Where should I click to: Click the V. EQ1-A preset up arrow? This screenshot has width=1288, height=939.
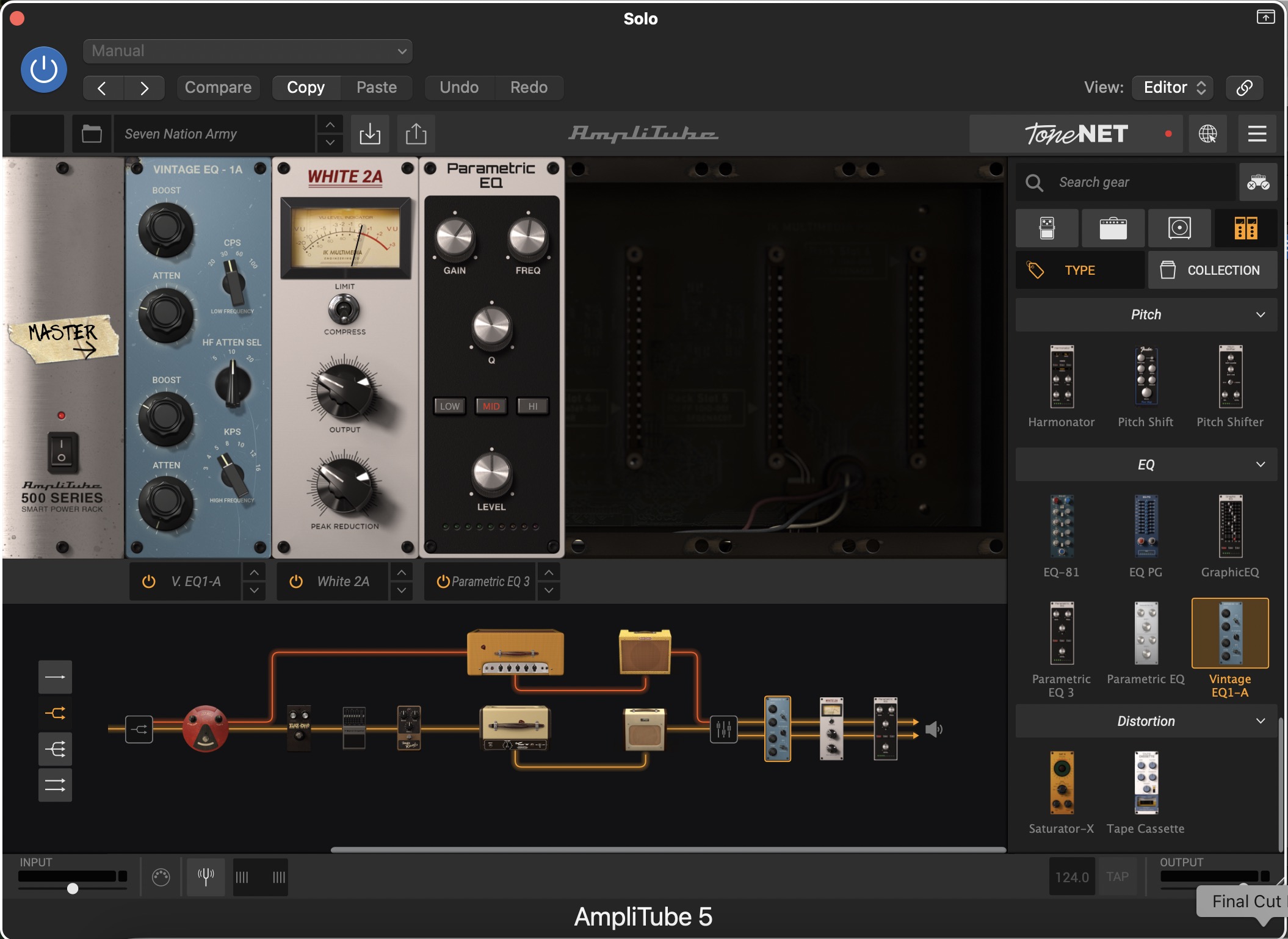(x=254, y=573)
